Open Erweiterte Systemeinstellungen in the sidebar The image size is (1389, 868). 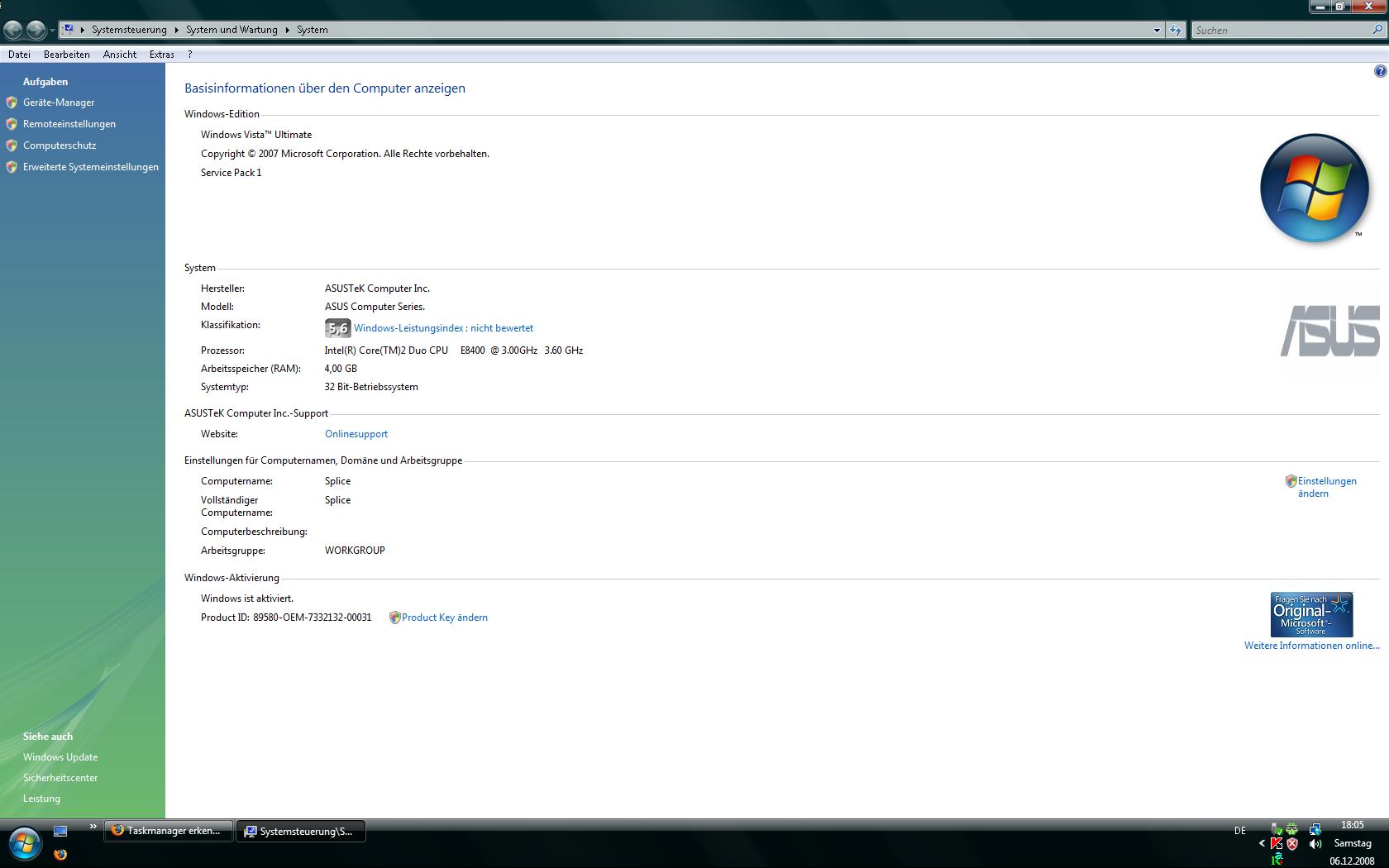point(91,167)
